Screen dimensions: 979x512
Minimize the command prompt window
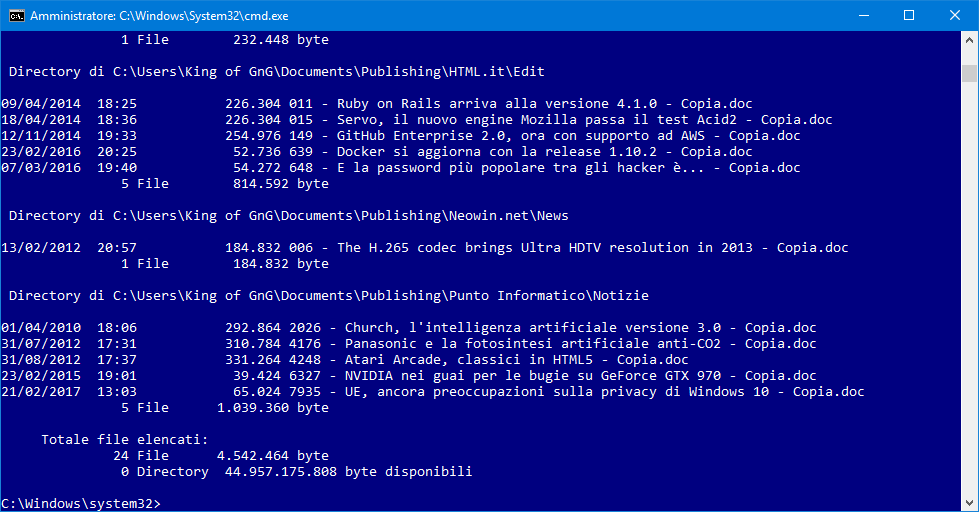click(x=862, y=16)
